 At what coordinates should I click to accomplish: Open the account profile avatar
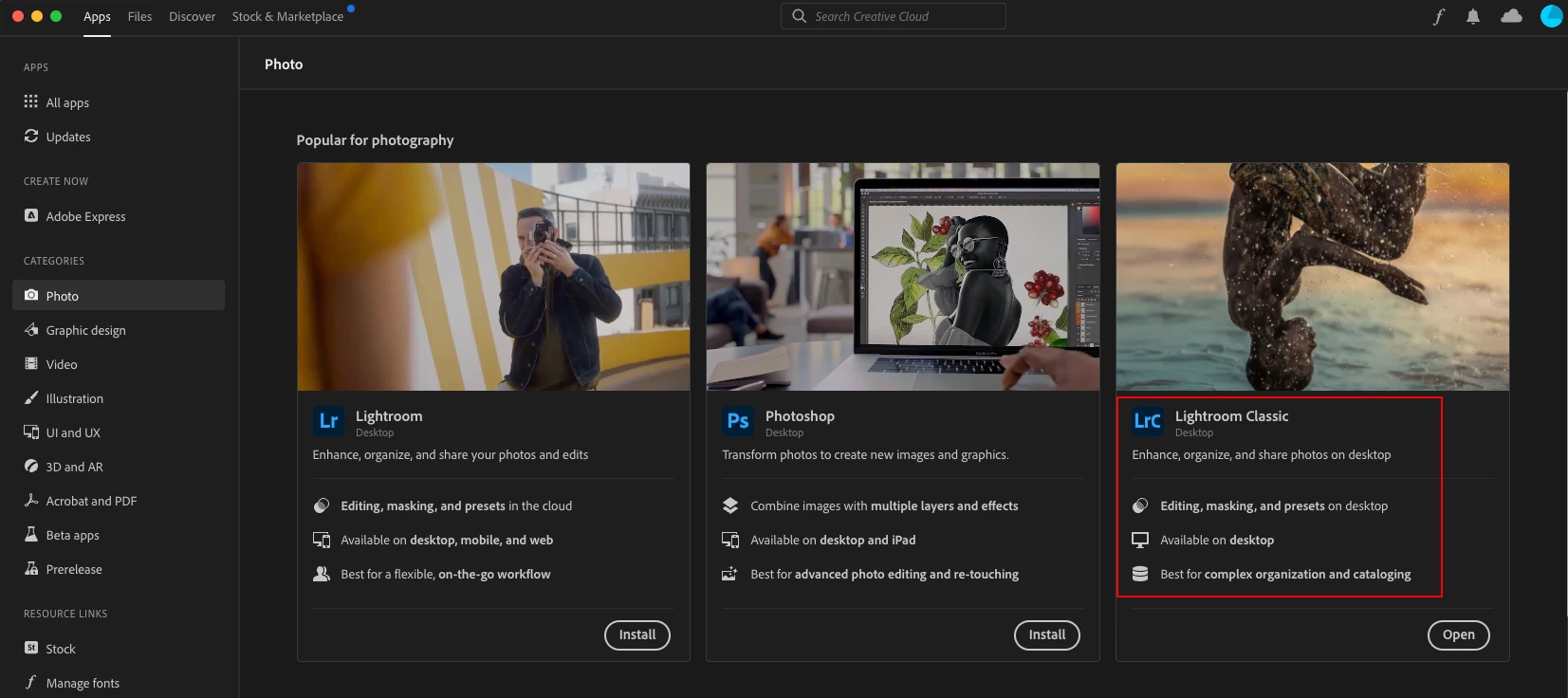pos(1552,16)
